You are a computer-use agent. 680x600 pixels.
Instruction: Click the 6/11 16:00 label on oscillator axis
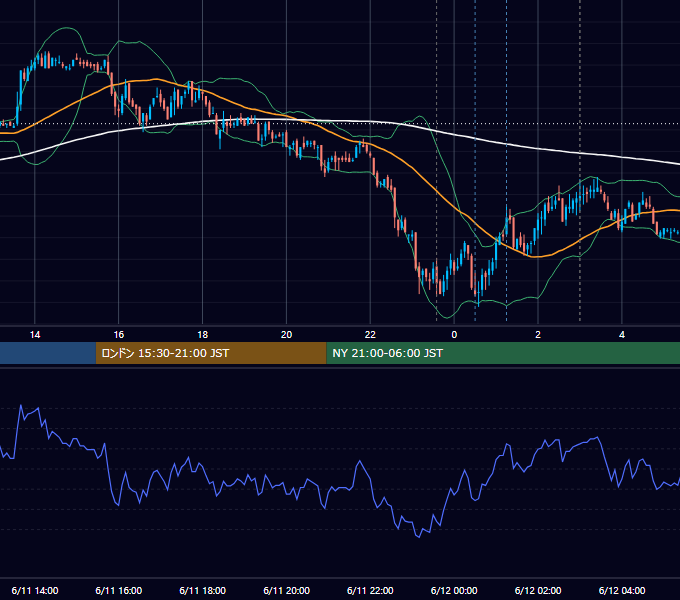click(x=118, y=590)
